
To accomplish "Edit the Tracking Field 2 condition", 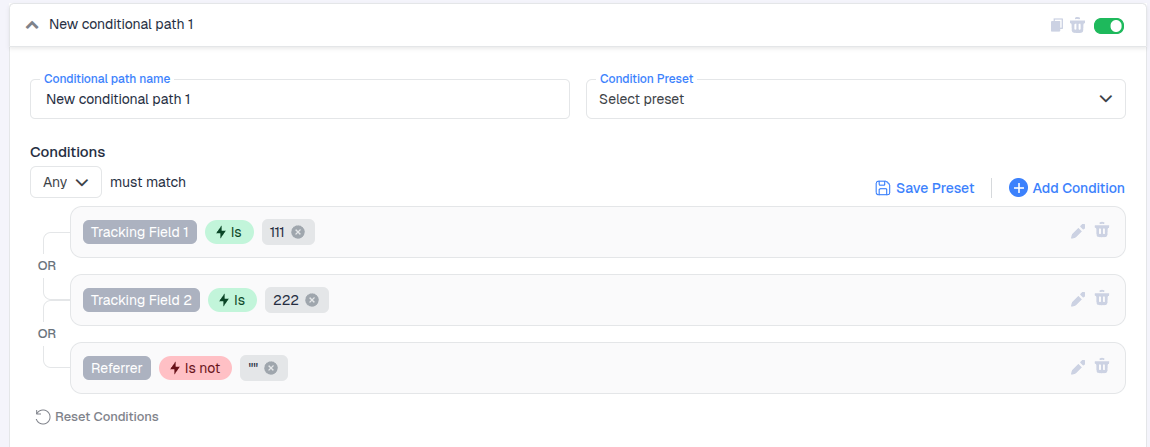I will 1078,299.
